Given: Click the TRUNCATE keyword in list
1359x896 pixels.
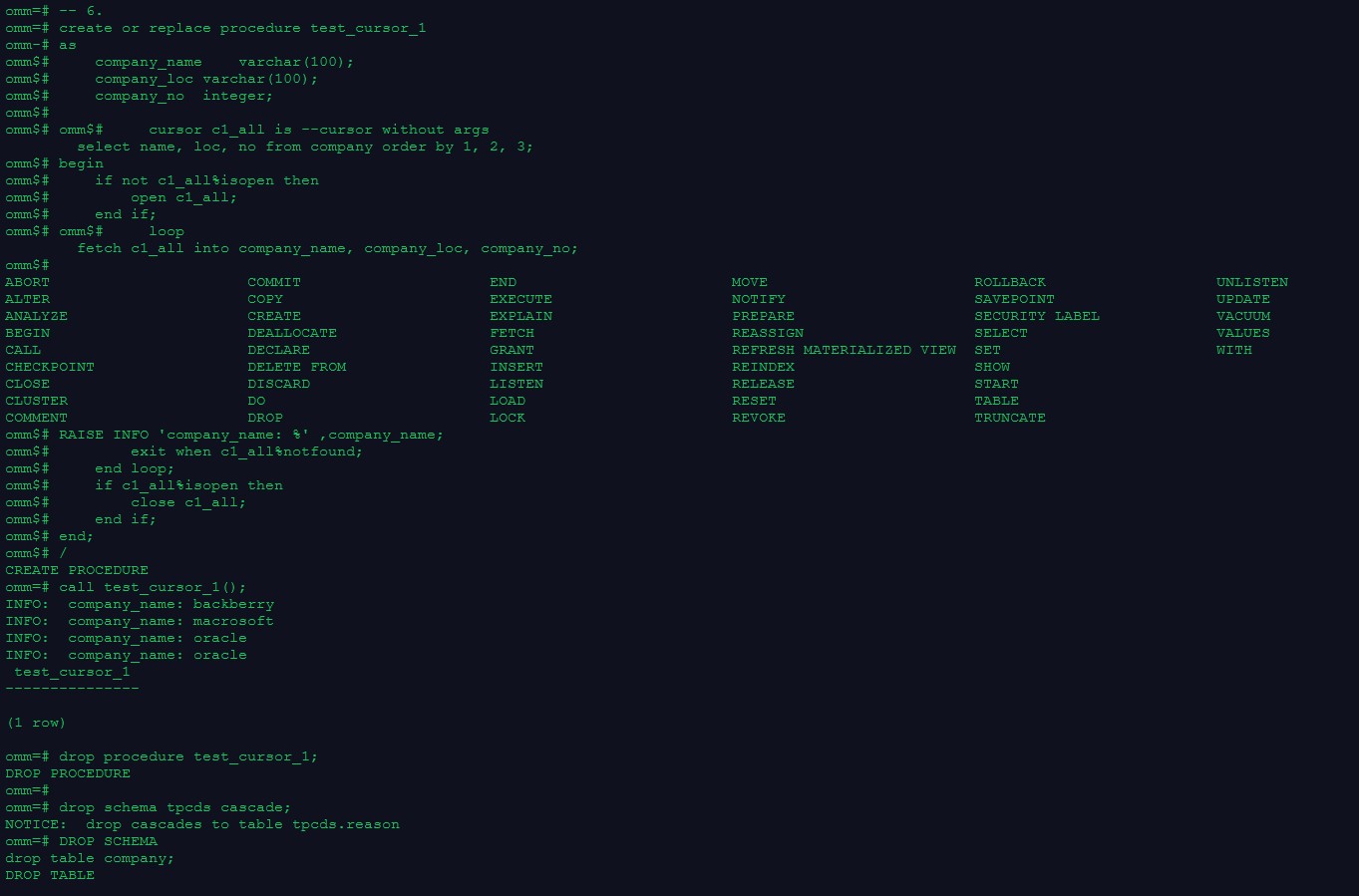Looking at the screenshot, I should tap(1010, 418).
